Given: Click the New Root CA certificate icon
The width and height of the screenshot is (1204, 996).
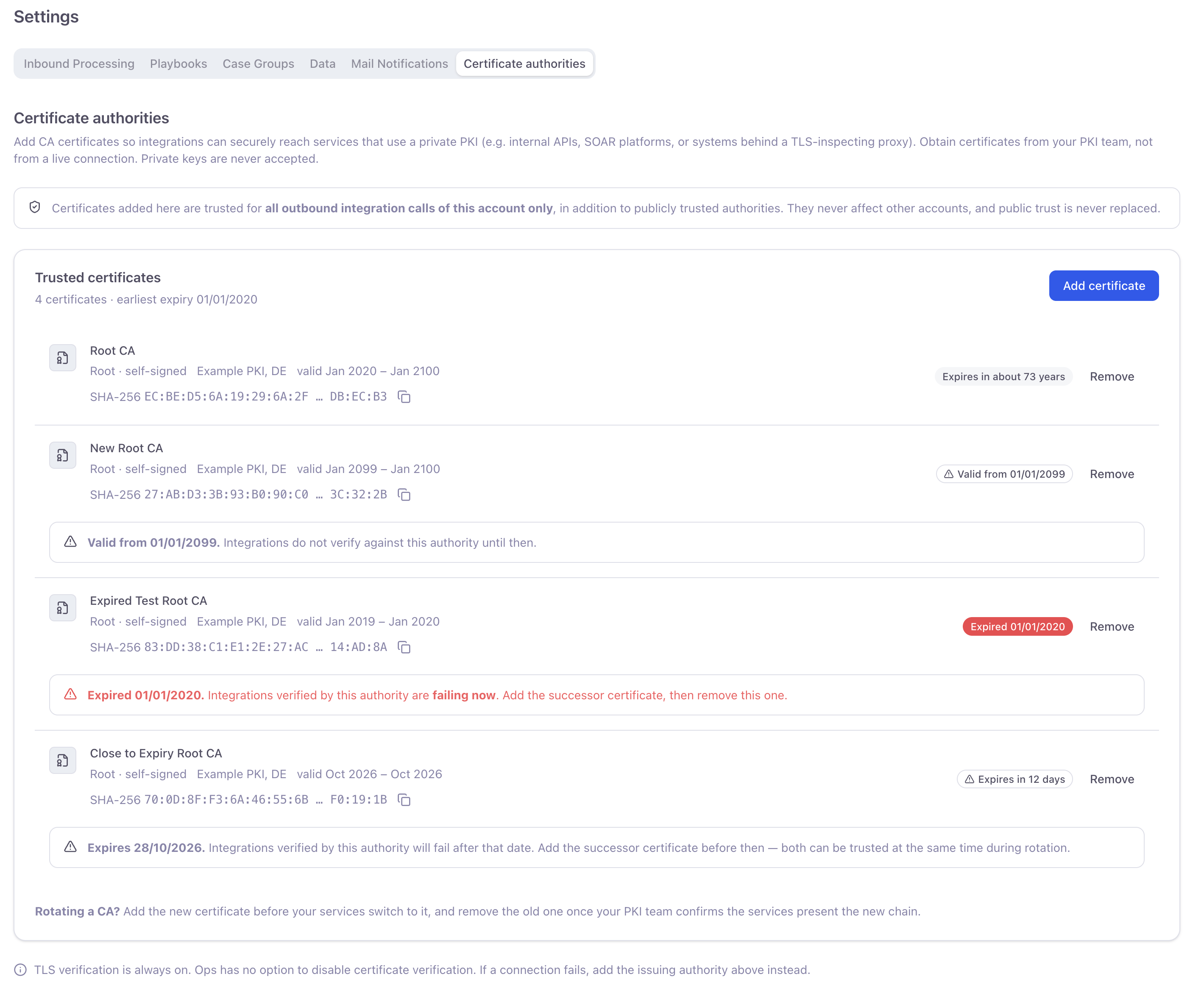Looking at the screenshot, I should [x=62, y=456].
